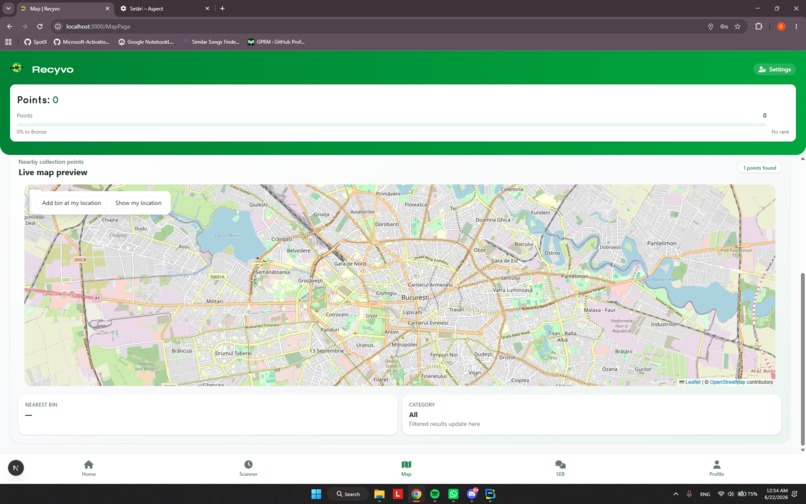Open the OpenStreetMap attribution link

pos(727,382)
